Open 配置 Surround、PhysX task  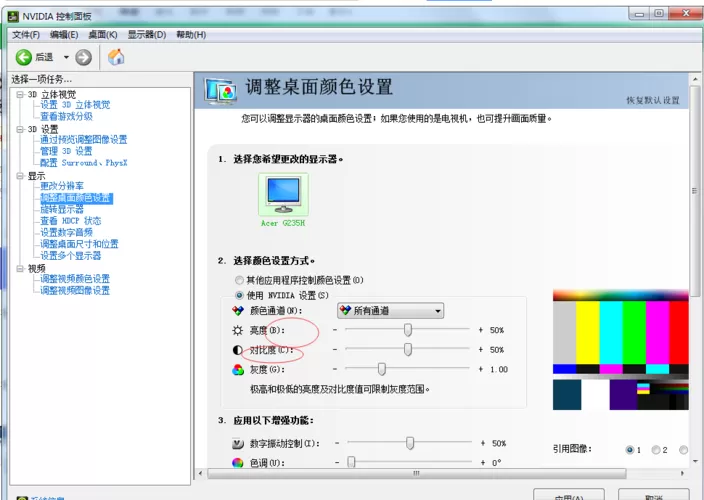(84, 163)
